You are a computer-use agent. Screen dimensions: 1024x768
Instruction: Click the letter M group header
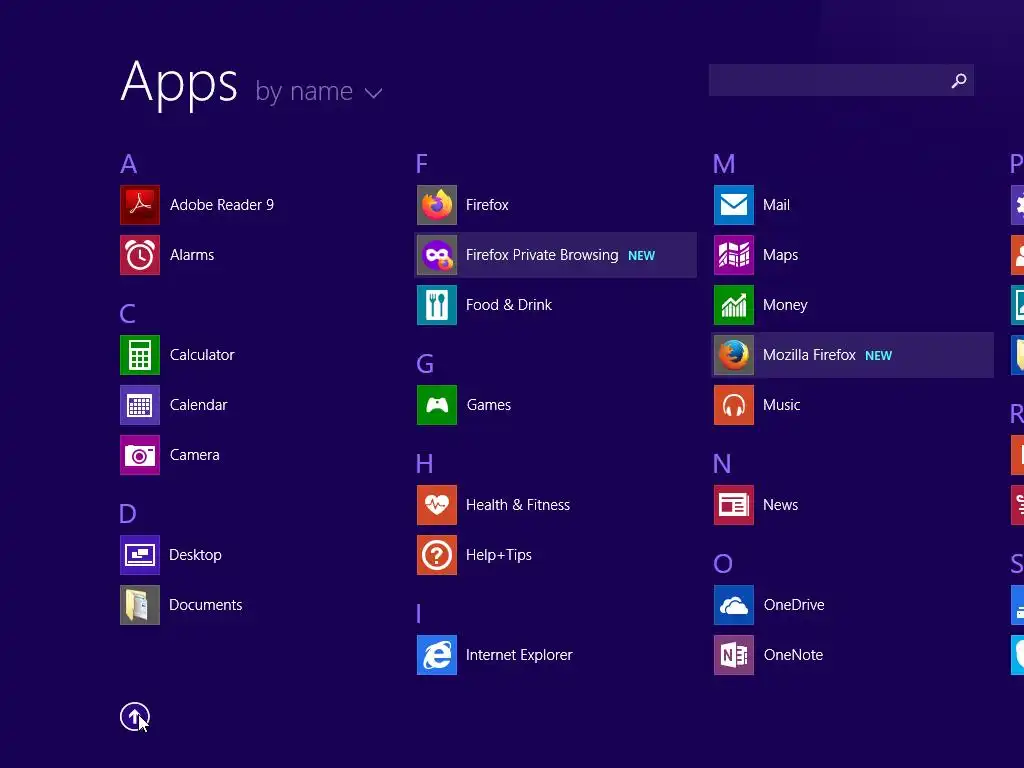(x=724, y=164)
